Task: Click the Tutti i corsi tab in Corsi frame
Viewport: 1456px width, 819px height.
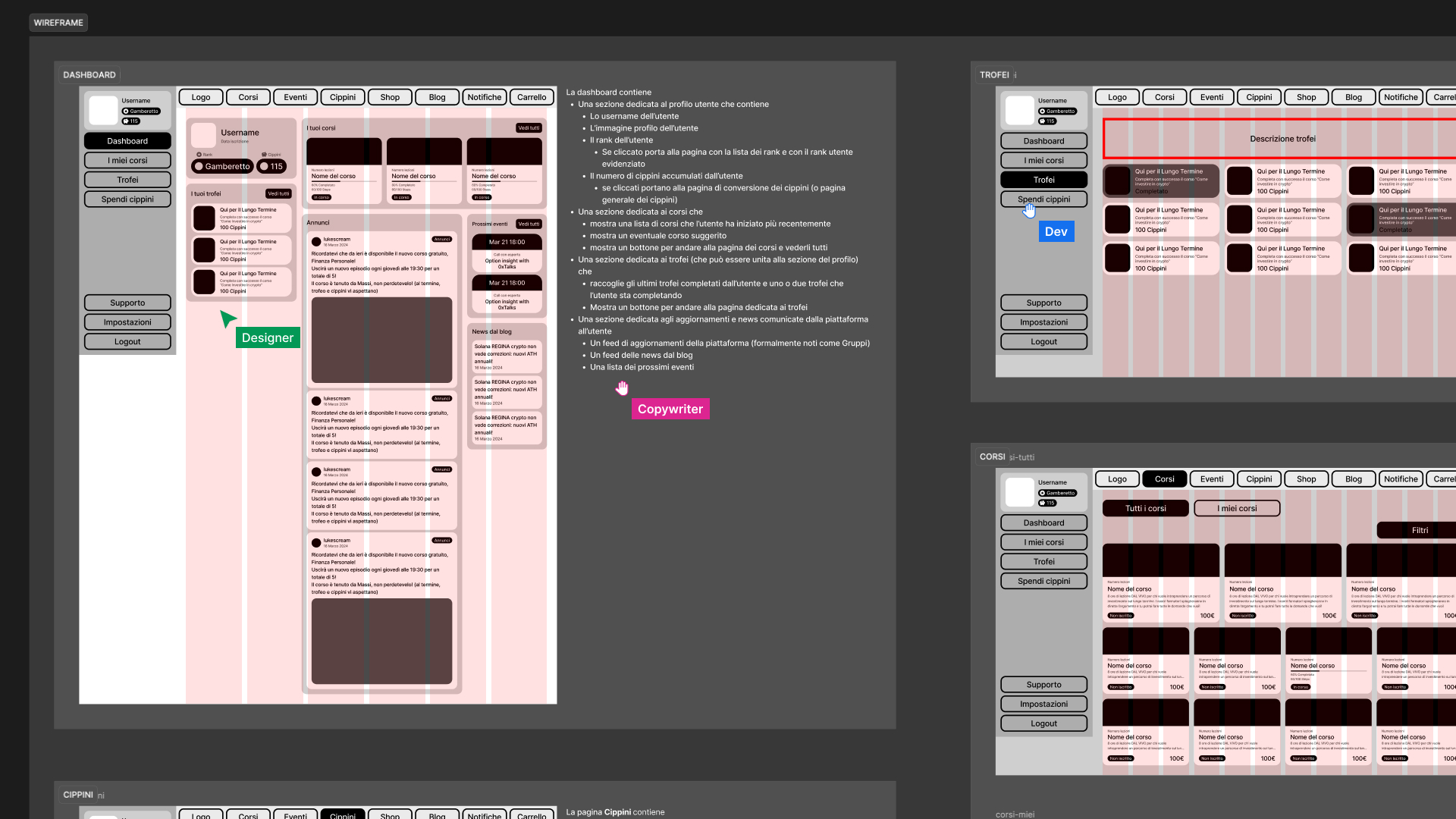Action: (1146, 508)
